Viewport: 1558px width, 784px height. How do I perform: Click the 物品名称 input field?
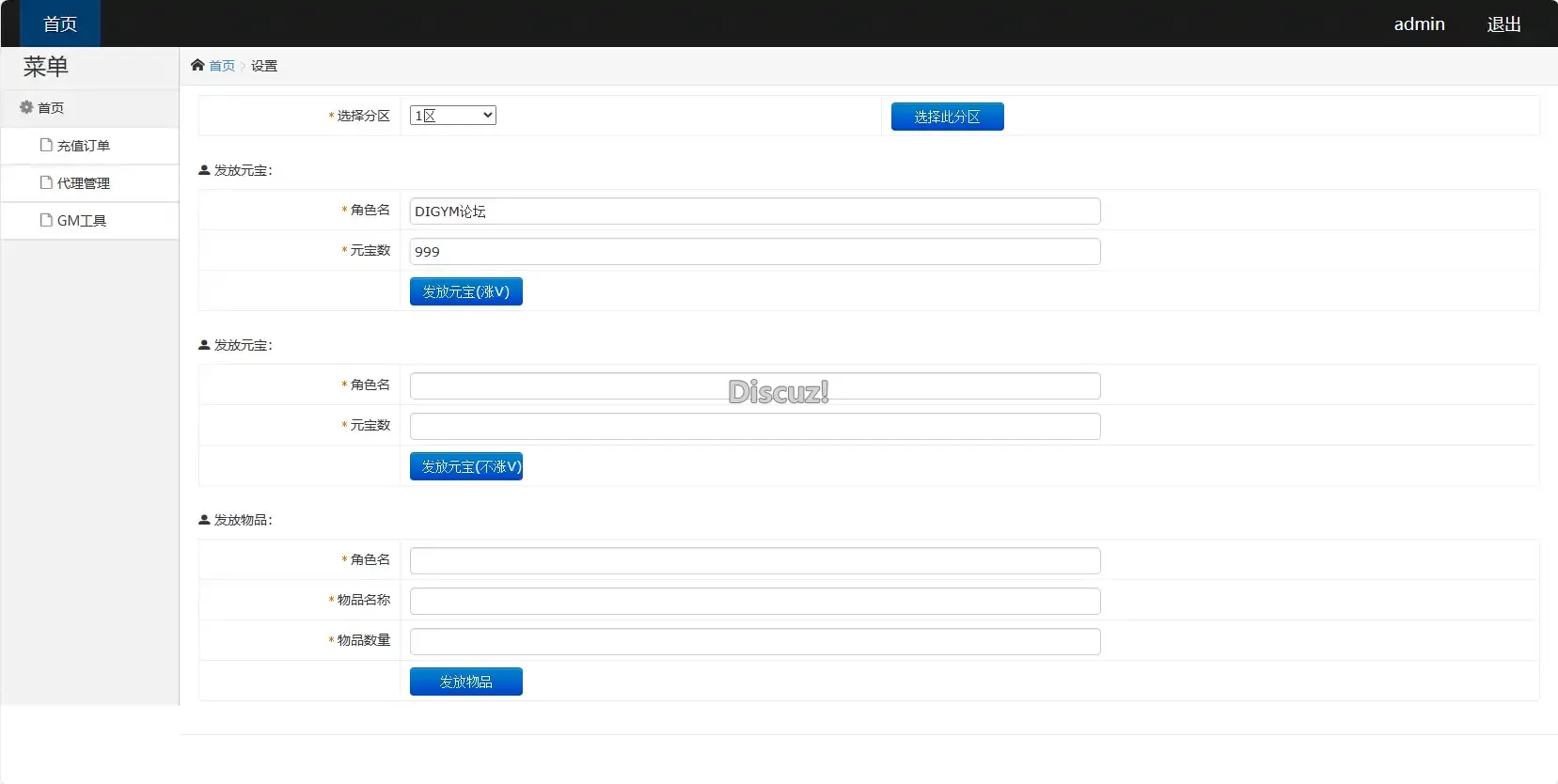754,601
